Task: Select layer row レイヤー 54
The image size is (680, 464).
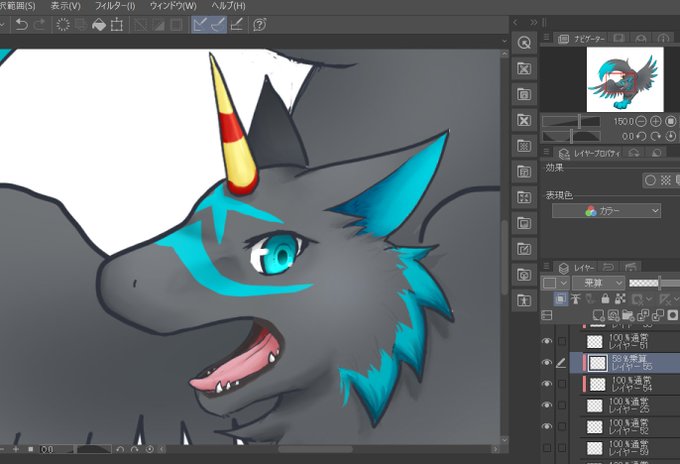Action: (x=625, y=384)
